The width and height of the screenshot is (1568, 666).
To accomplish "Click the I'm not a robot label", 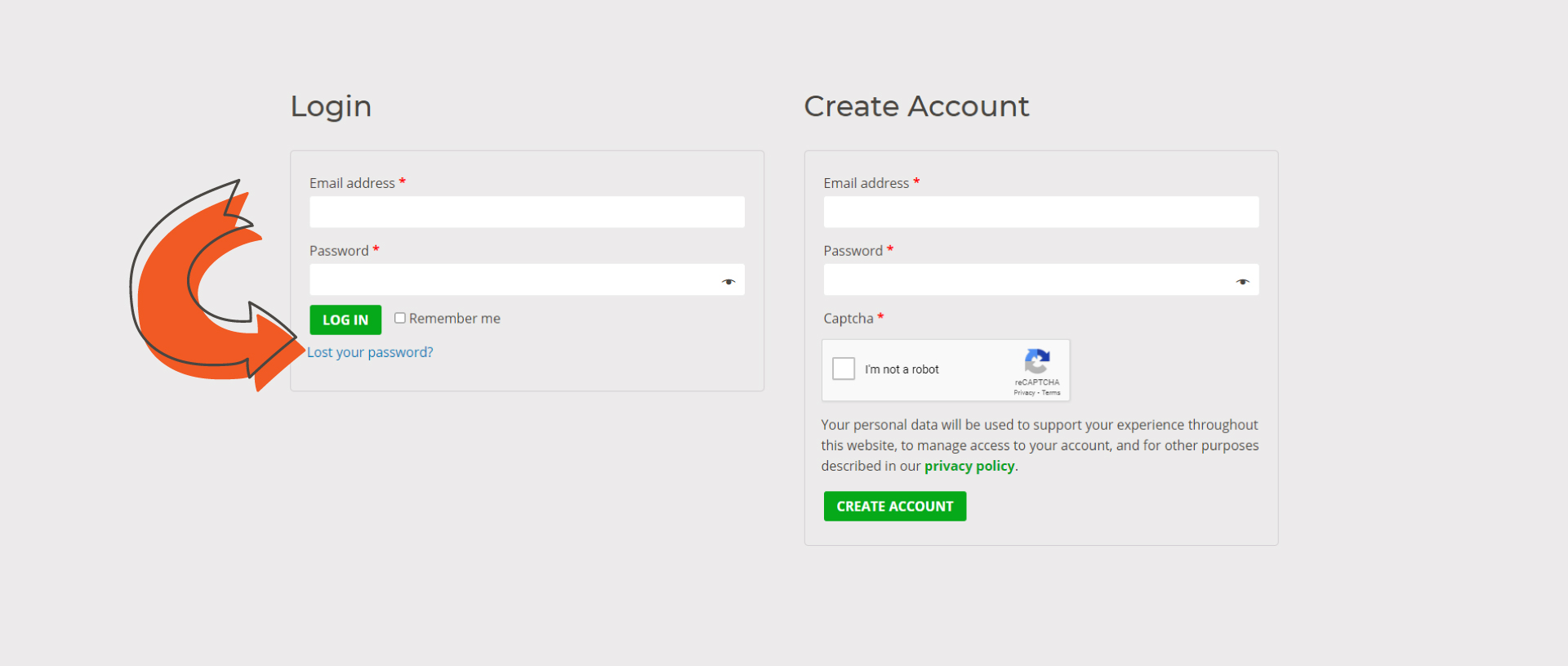I will pyautogui.click(x=902, y=369).
